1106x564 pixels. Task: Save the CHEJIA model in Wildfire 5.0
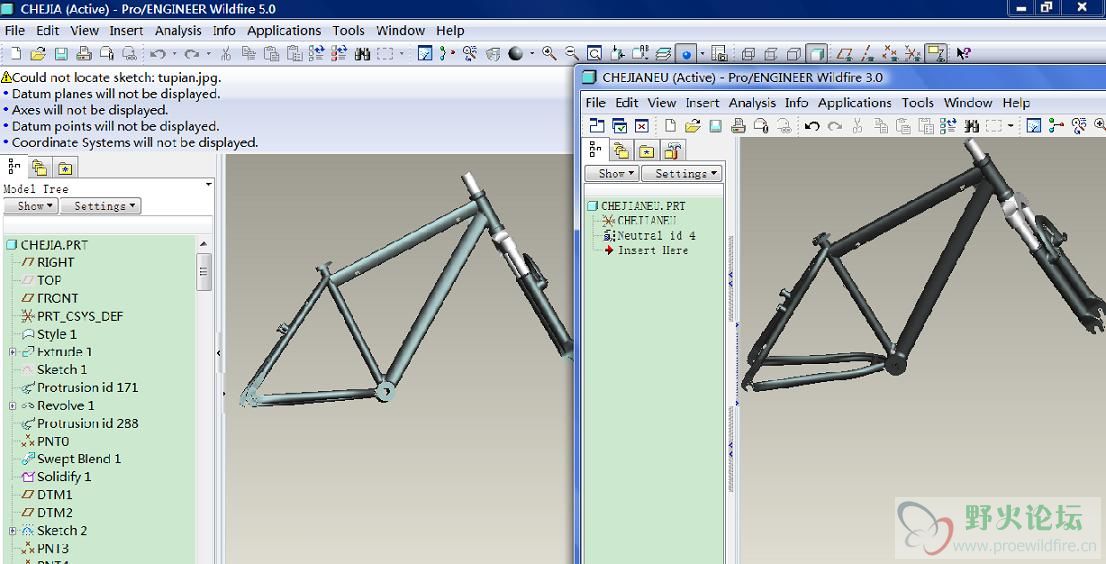pos(61,54)
